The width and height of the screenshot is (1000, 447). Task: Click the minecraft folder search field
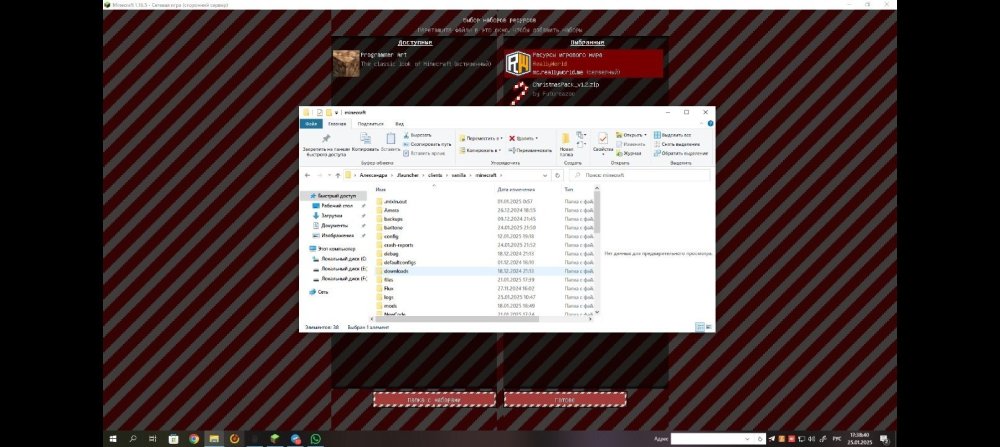(x=639, y=175)
